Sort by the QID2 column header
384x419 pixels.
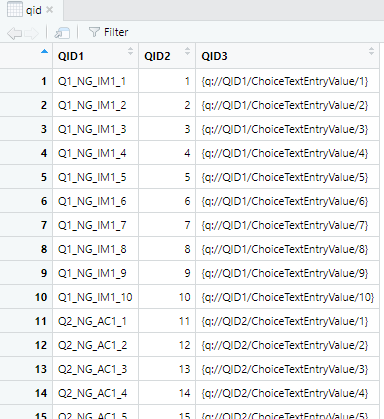pos(167,56)
